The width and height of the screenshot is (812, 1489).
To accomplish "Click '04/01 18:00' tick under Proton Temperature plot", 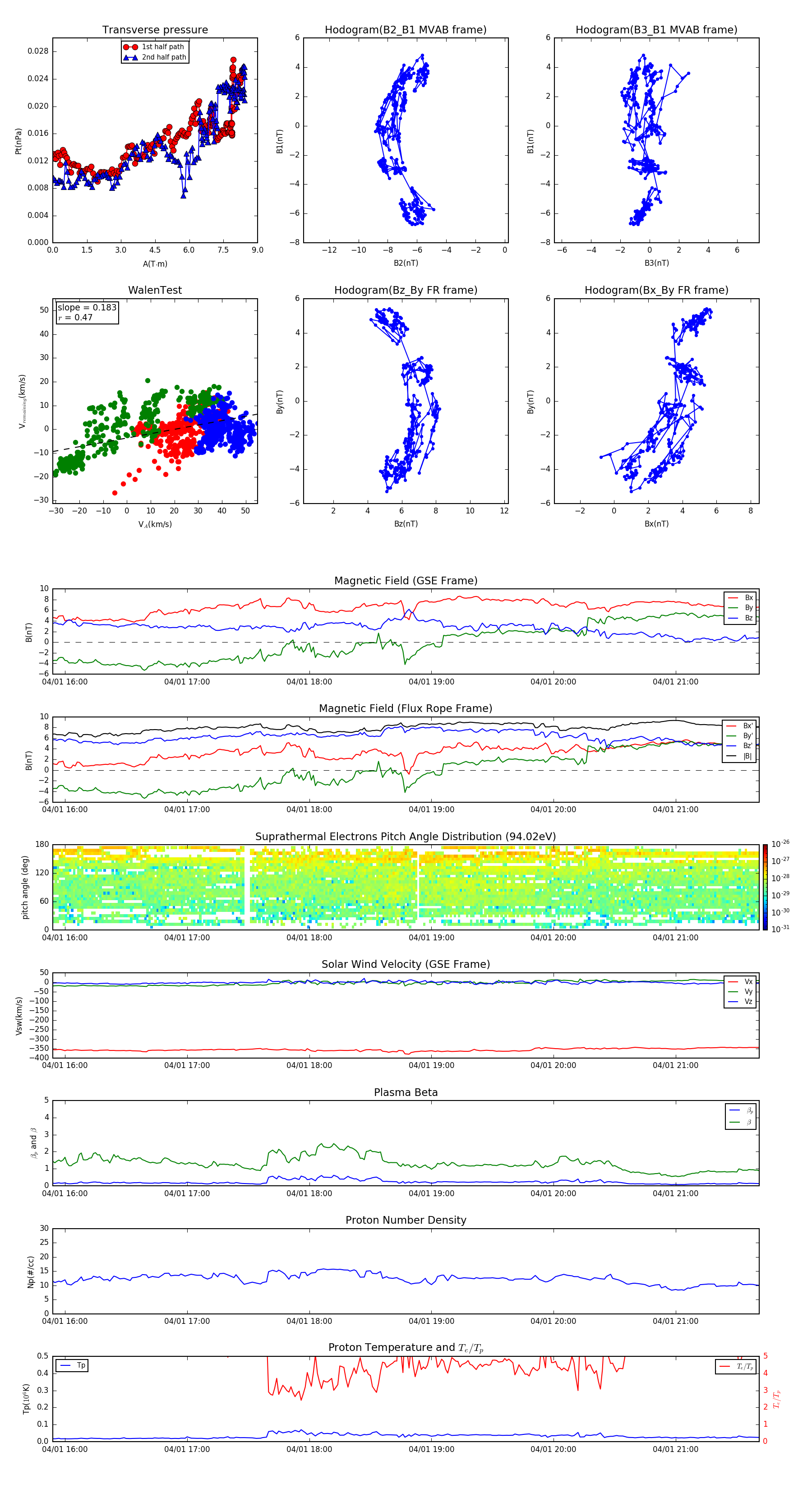I will coord(309,1449).
